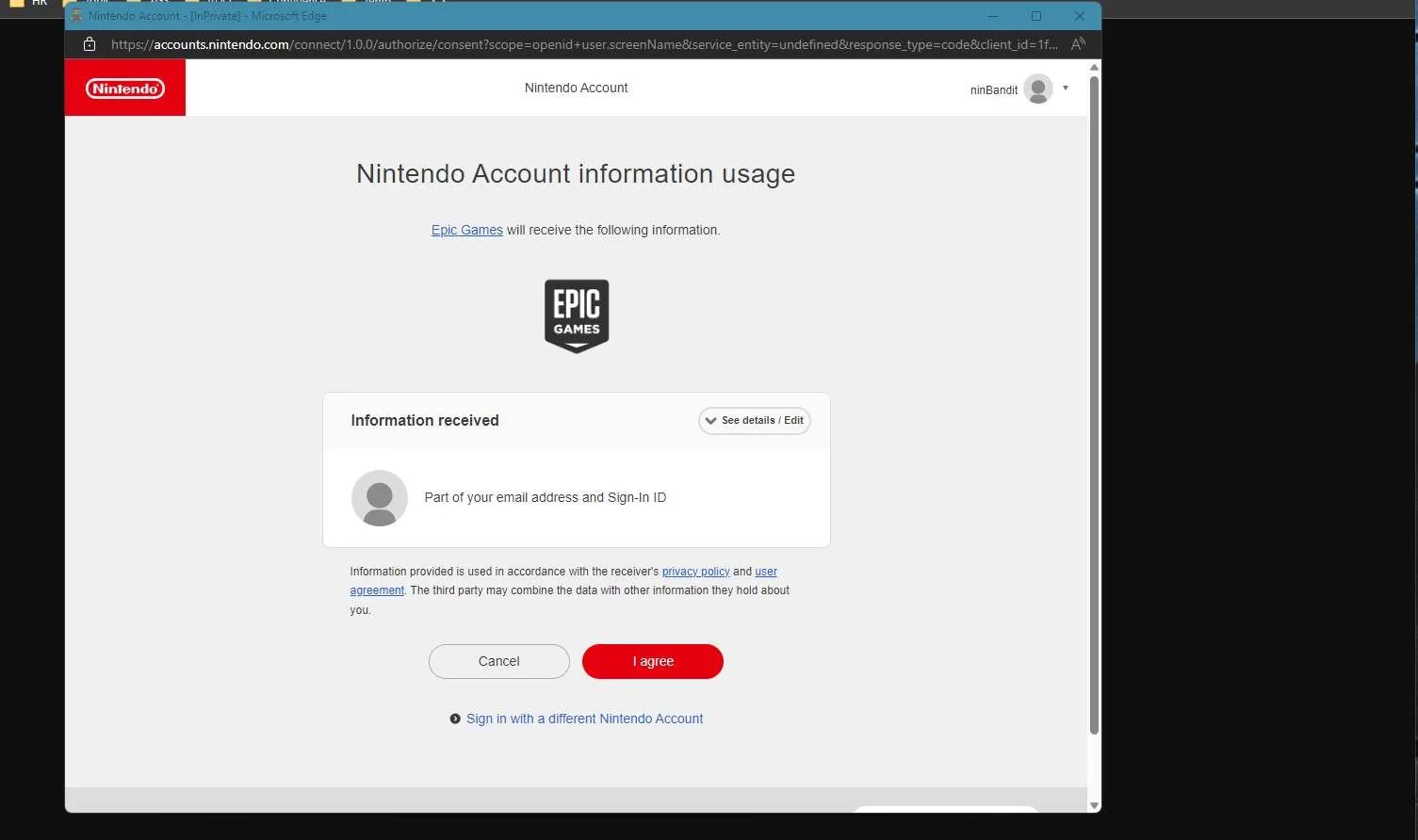Click the scrollbar down arrow
Image resolution: width=1418 pixels, height=840 pixels.
coord(1094,805)
